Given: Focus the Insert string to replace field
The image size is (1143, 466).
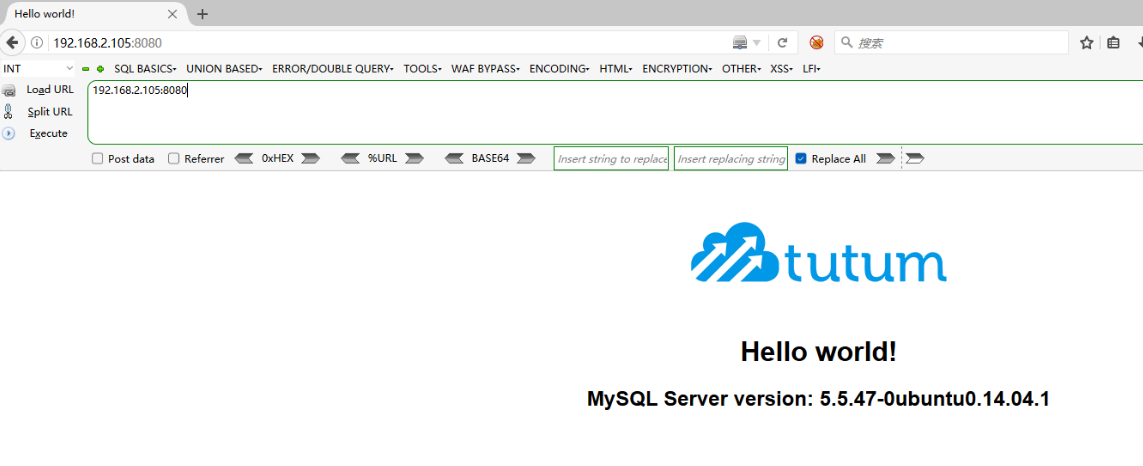Looking at the screenshot, I should tap(611, 158).
